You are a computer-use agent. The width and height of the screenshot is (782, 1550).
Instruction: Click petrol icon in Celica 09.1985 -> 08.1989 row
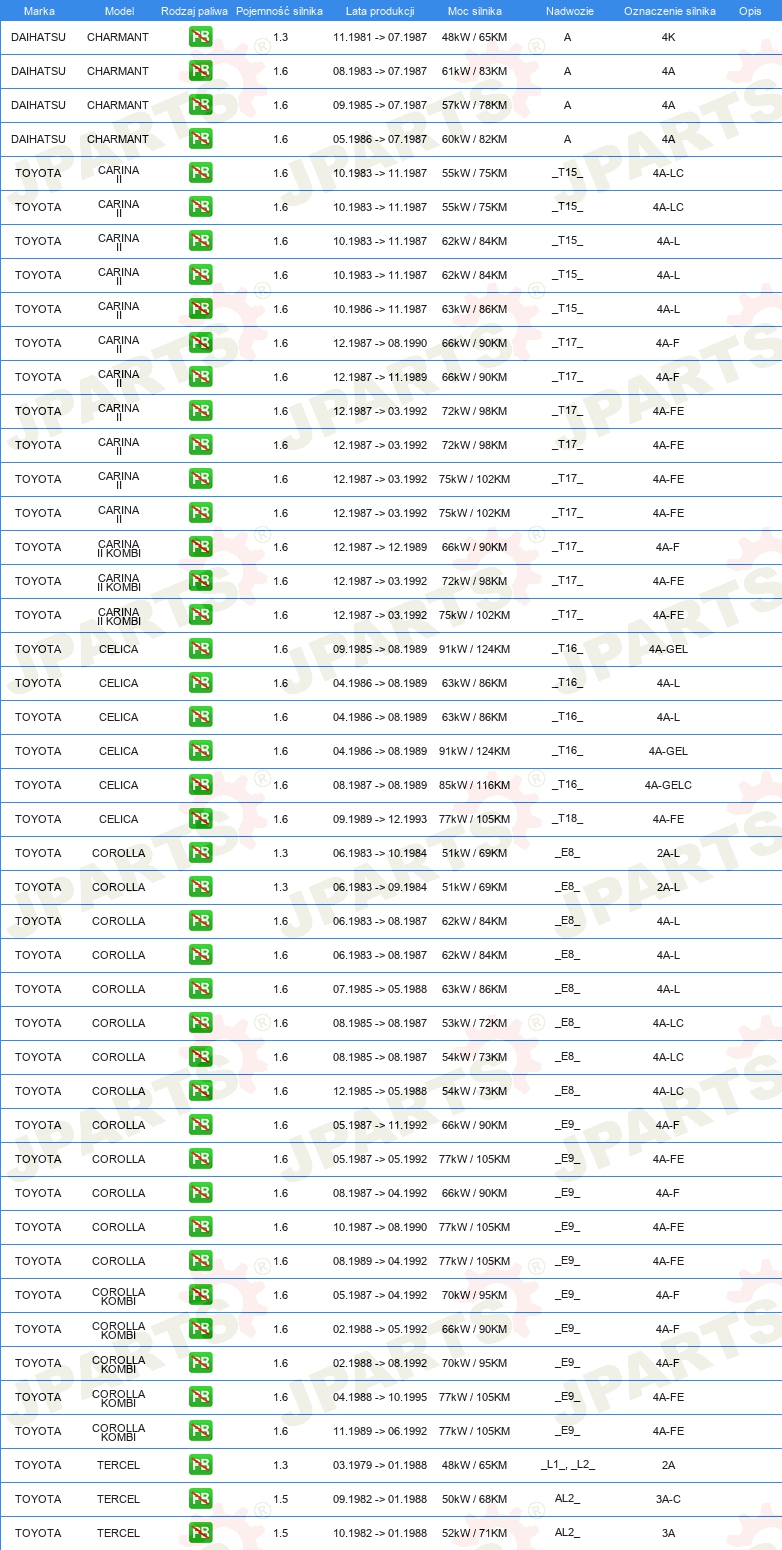[x=200, y=649]
